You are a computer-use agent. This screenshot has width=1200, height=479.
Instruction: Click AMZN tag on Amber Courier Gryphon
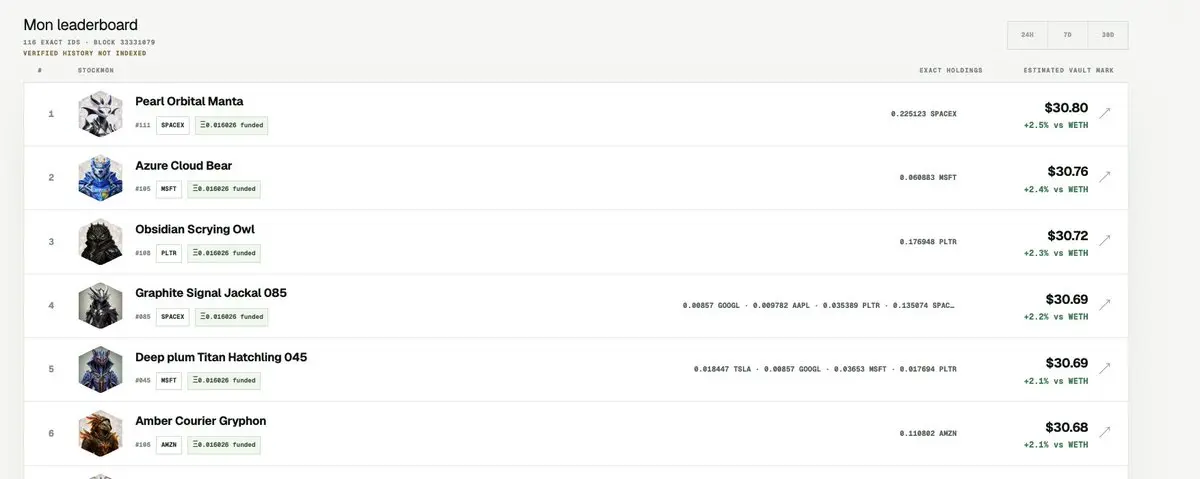169,445
